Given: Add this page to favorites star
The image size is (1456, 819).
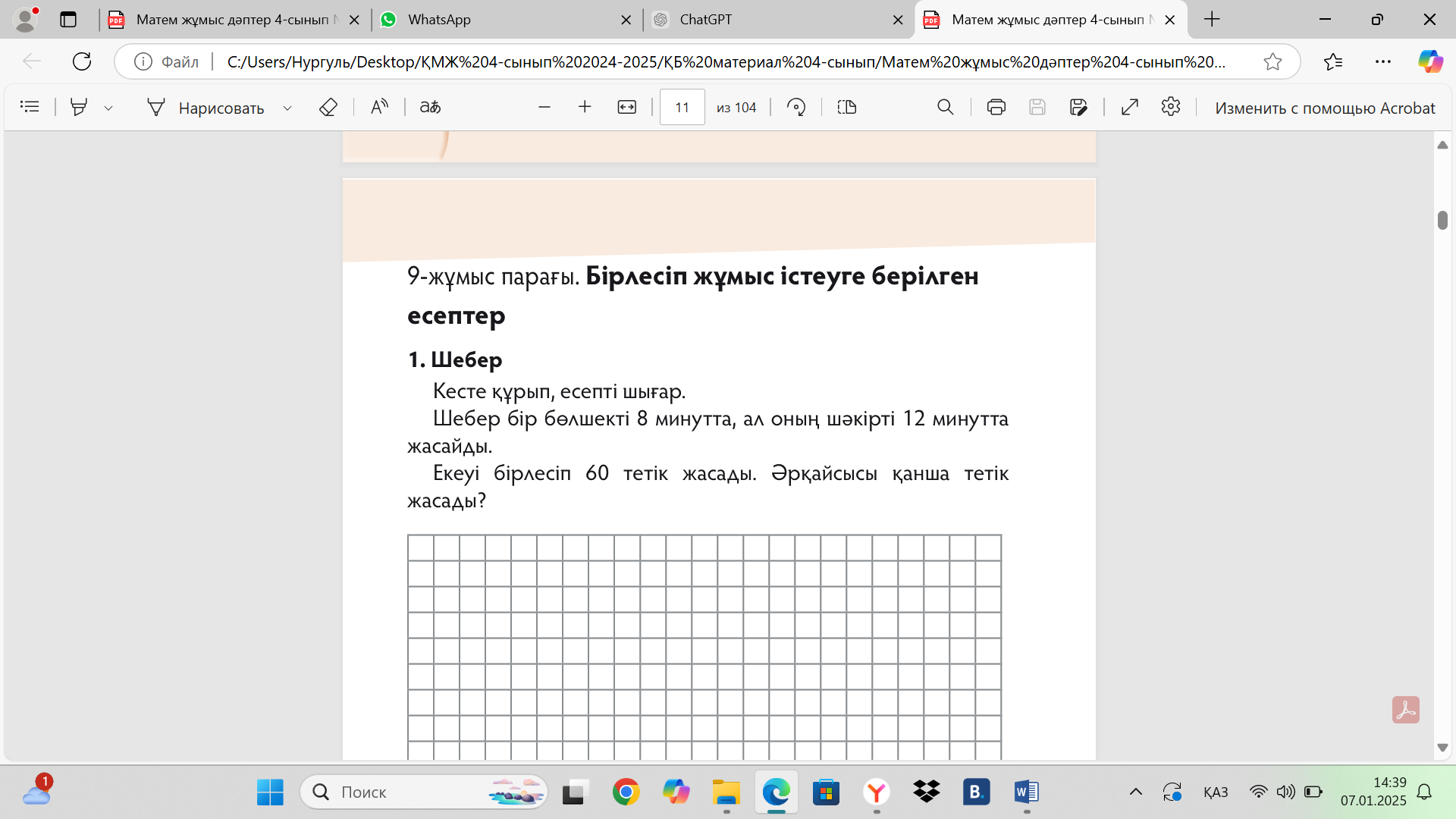Looking at the screenshot, I should click(x=1272, y=61).
